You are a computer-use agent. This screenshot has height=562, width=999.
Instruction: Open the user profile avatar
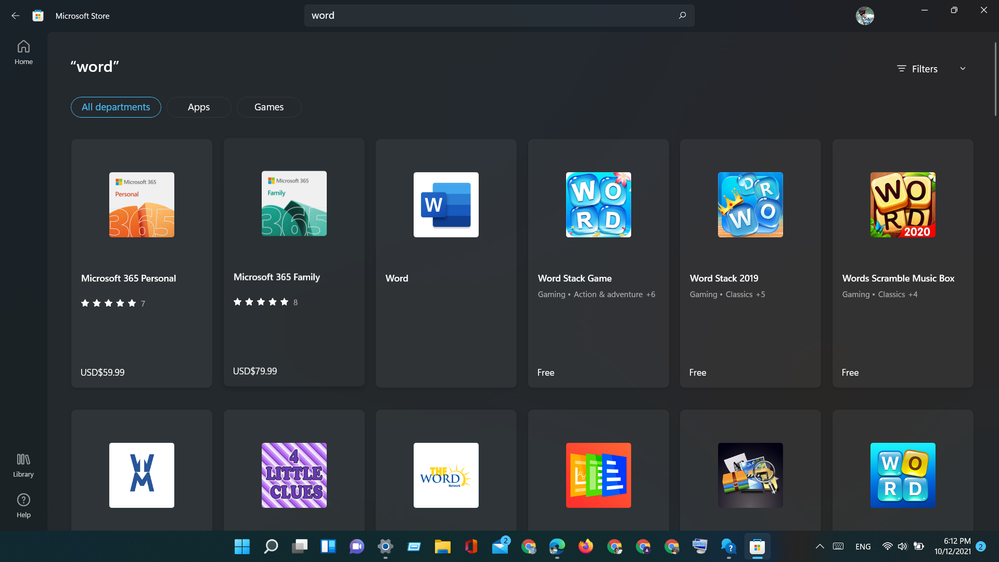click(865, 16)
